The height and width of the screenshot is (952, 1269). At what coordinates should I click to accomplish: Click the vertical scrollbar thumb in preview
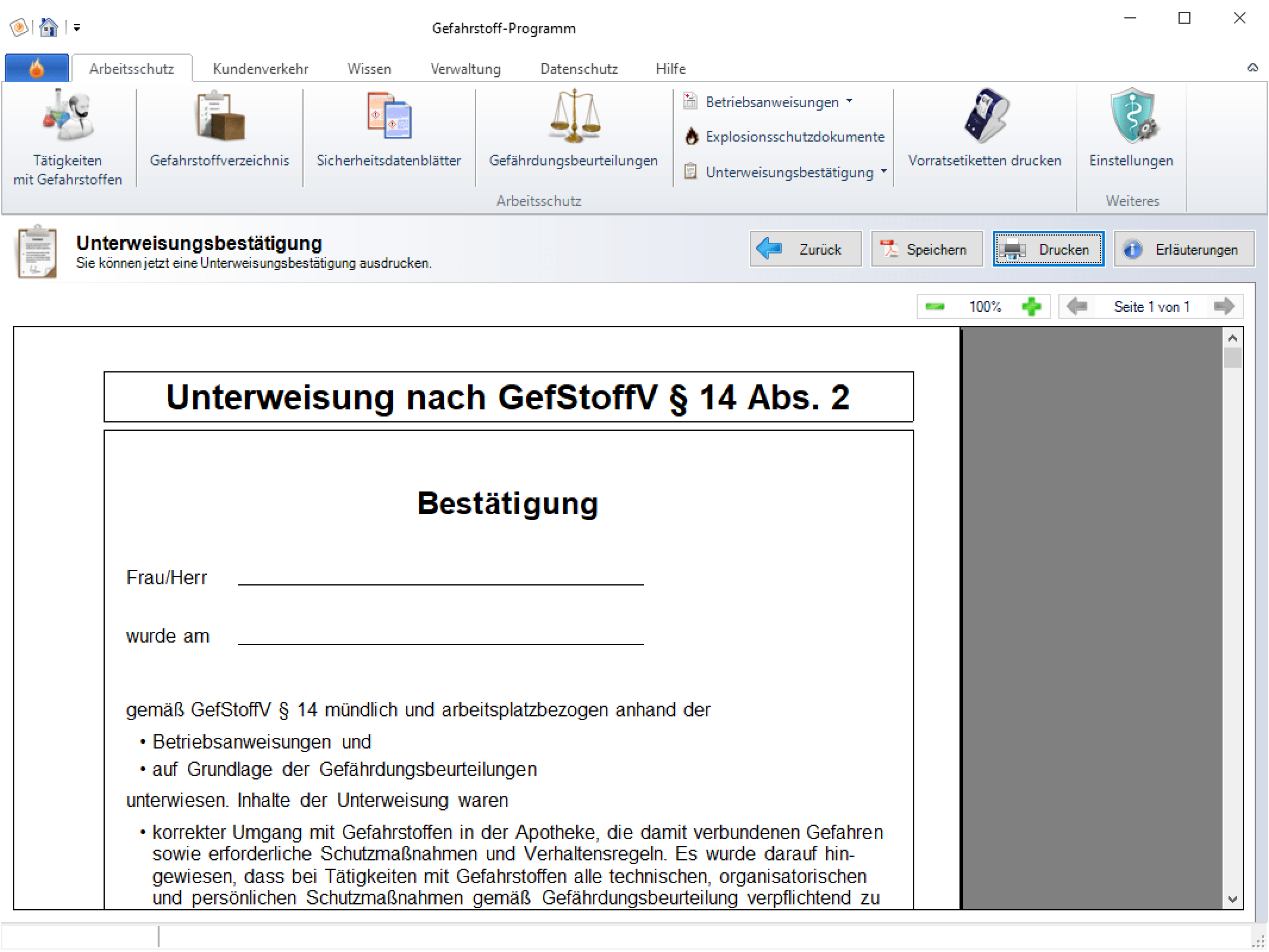(1233, 358)
